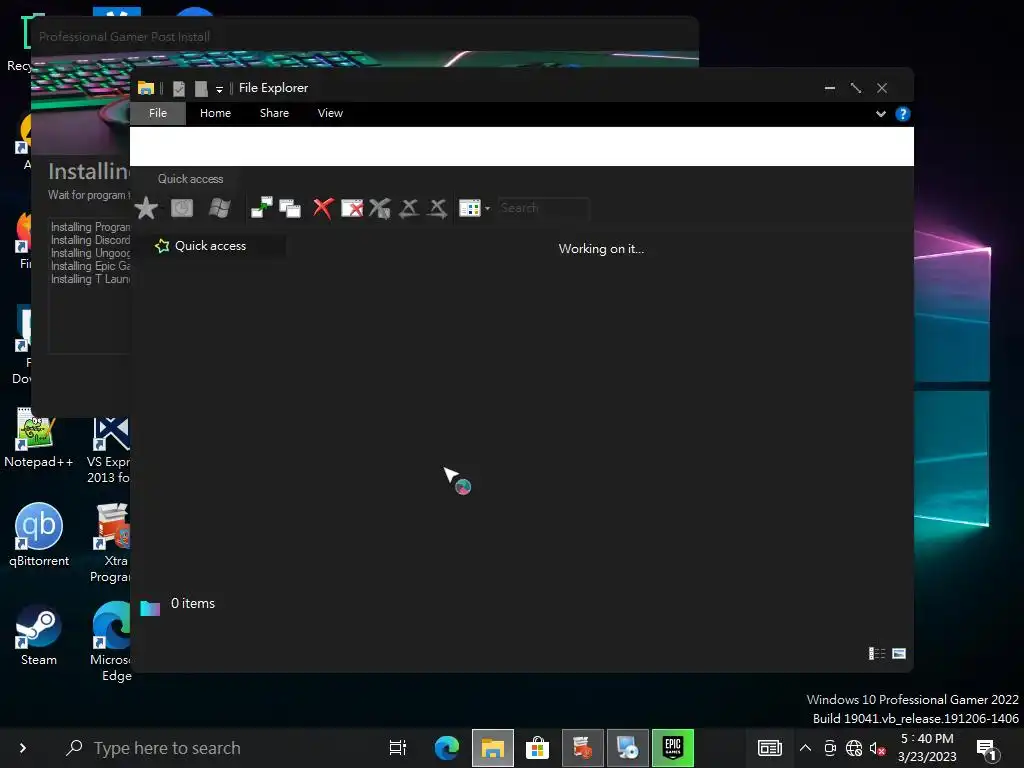Switch to the Home ribbon tab
This screenshot has height=768, width=1024.
[216, 113]
